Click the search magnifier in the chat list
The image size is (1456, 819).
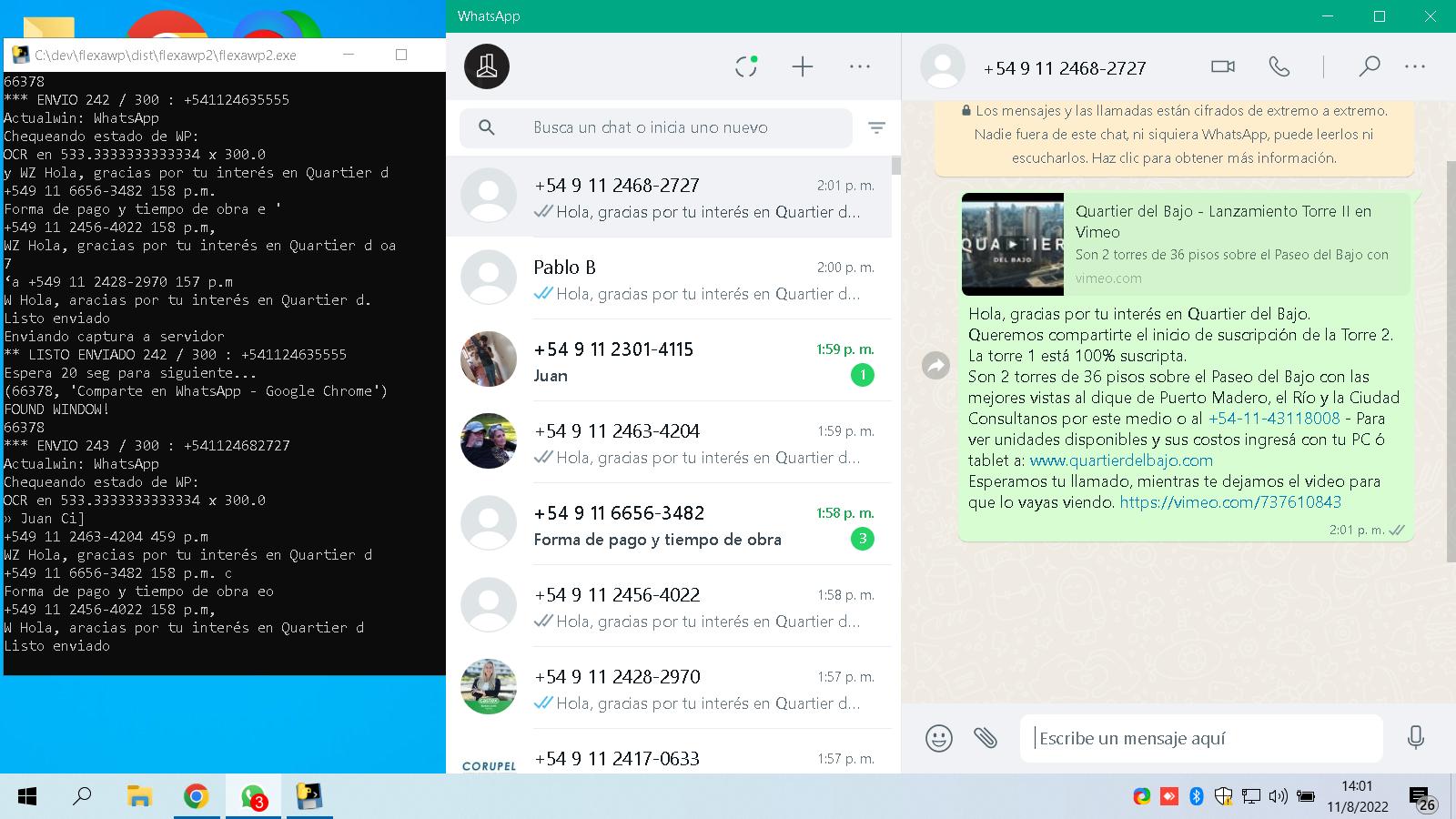click(487, 127)
